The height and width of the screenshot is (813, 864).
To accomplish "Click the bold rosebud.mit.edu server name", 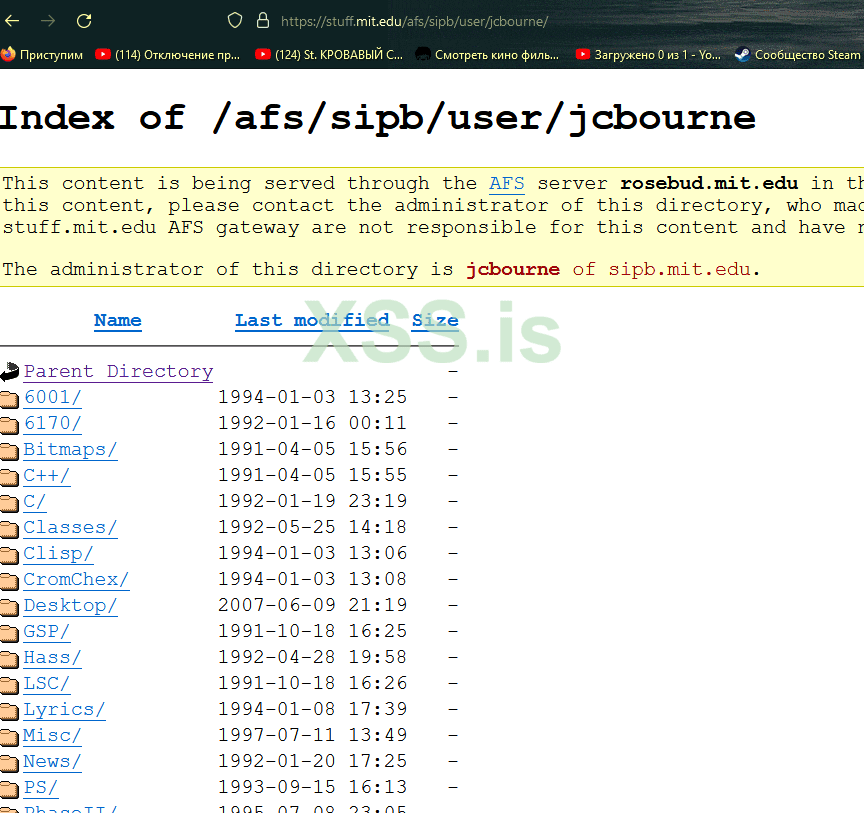I will tap(709, 184).
